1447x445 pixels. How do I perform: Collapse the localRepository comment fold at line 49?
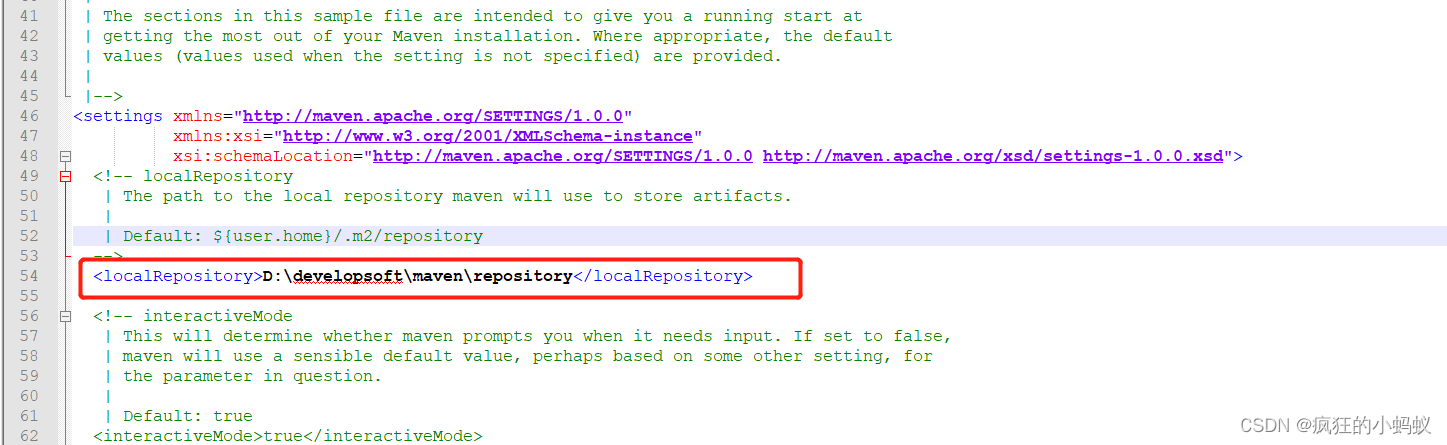[66, 176]
